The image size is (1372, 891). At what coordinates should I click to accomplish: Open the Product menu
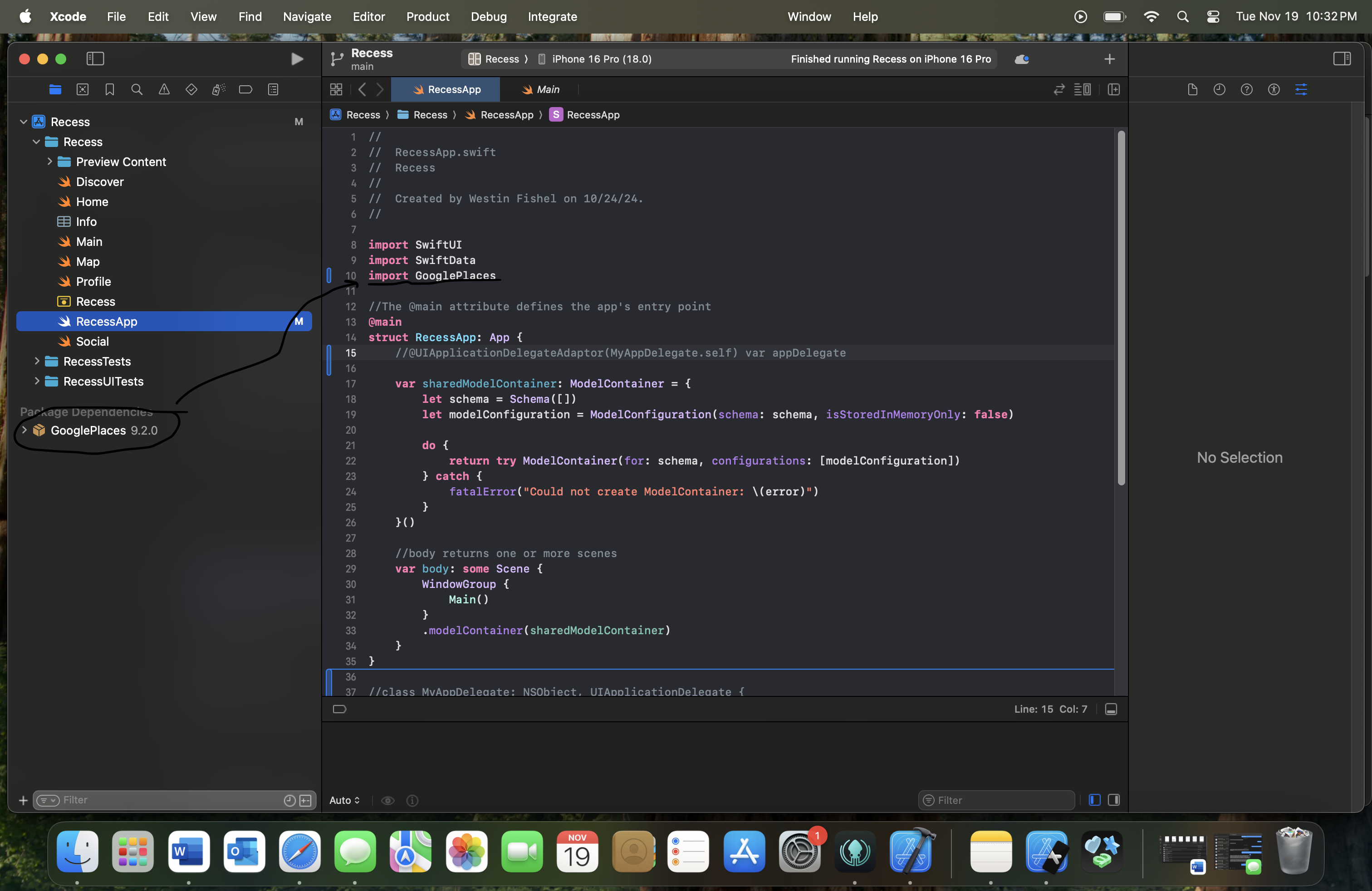tap(427, 16)
